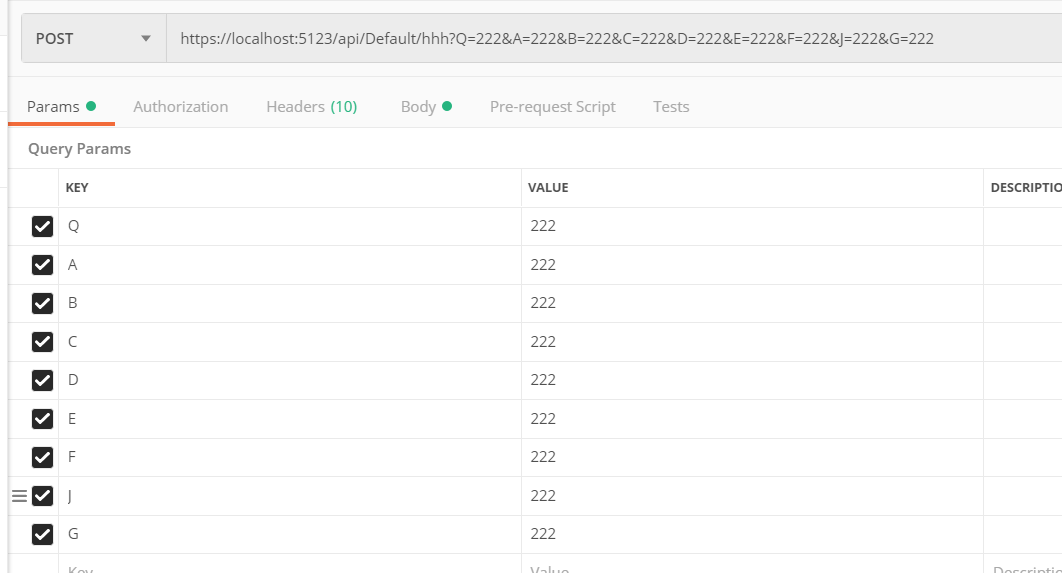1062x573 pixels.
Task: Click the key cell J
Action: pos(290,496)
